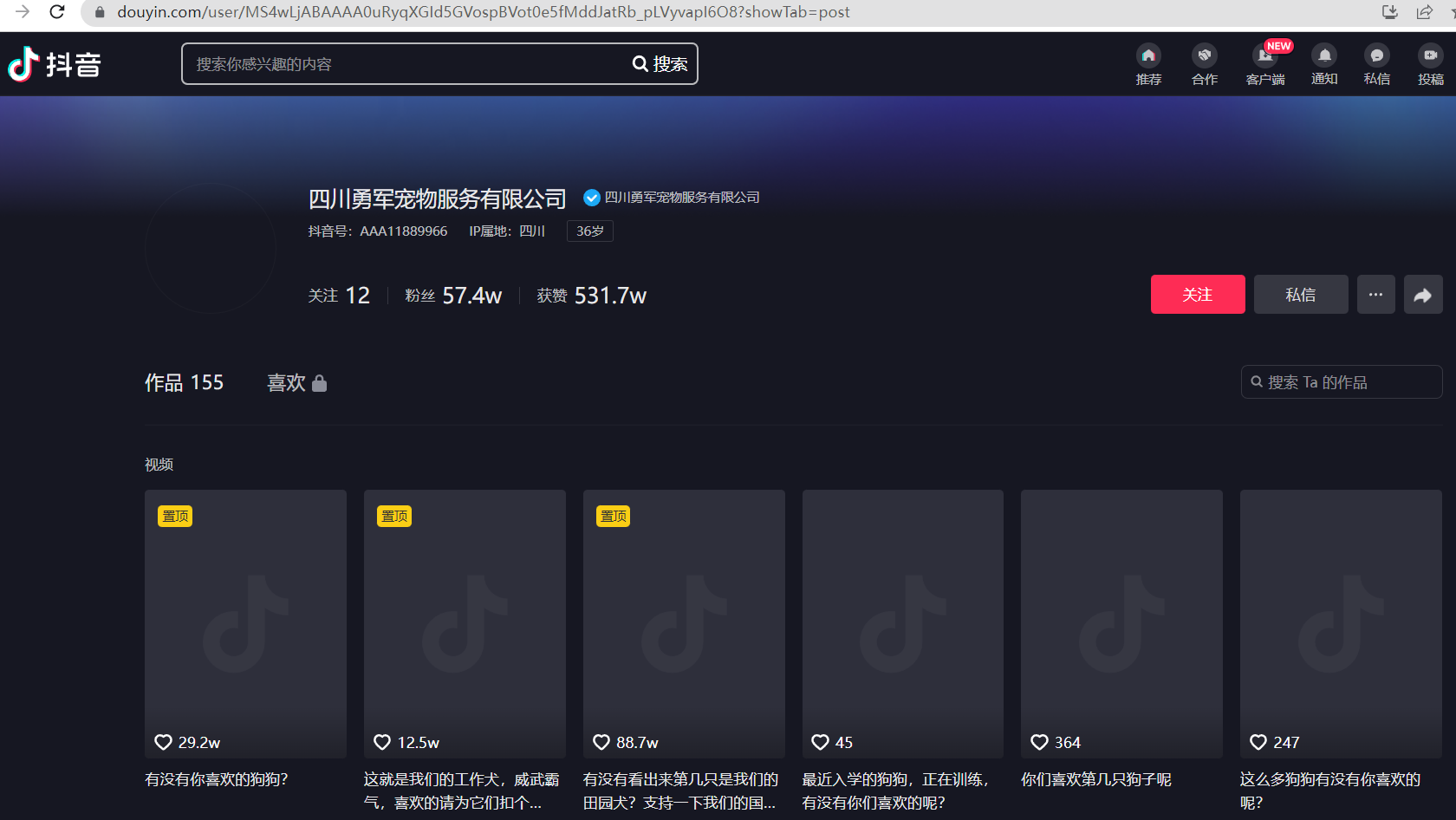Select the 作品 155 tab
The width and height of the screenshot is (1456, 820).
tap(183, 382)
